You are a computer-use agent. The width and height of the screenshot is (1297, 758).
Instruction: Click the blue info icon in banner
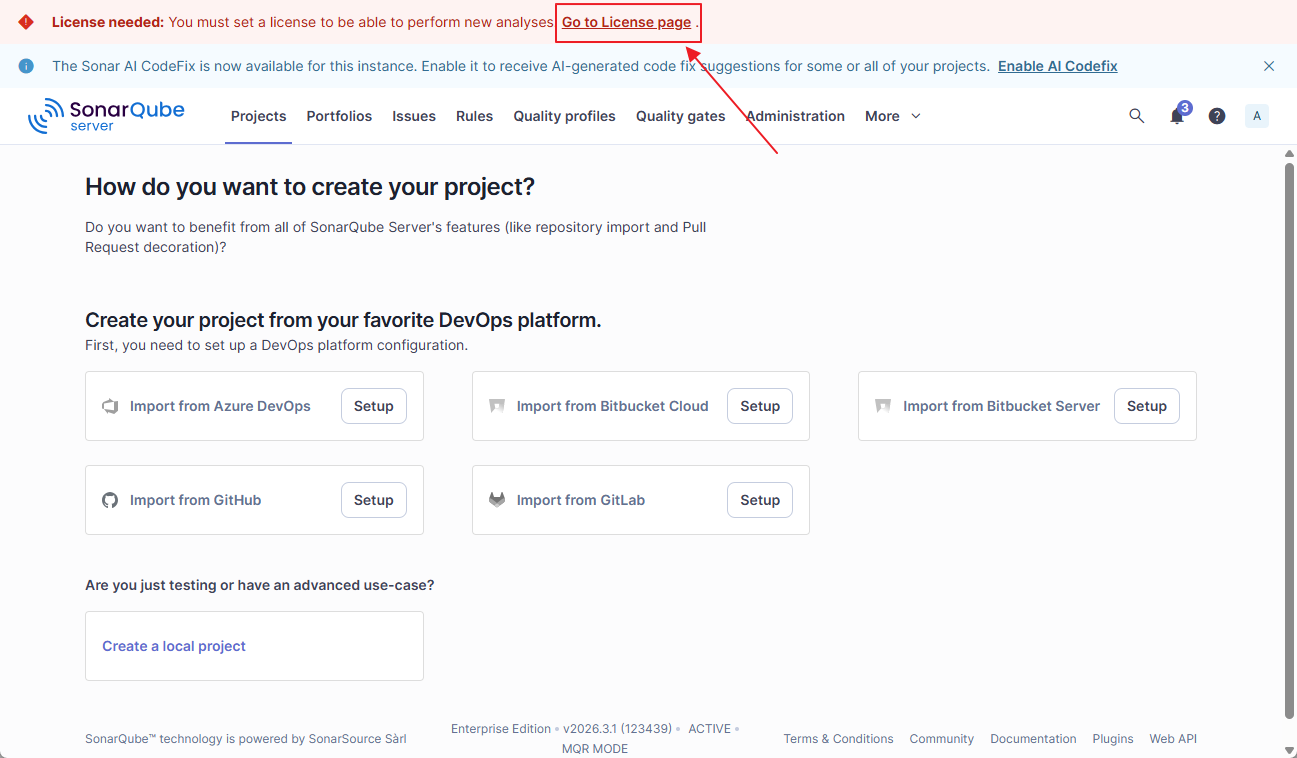click(x=26, y=66)
